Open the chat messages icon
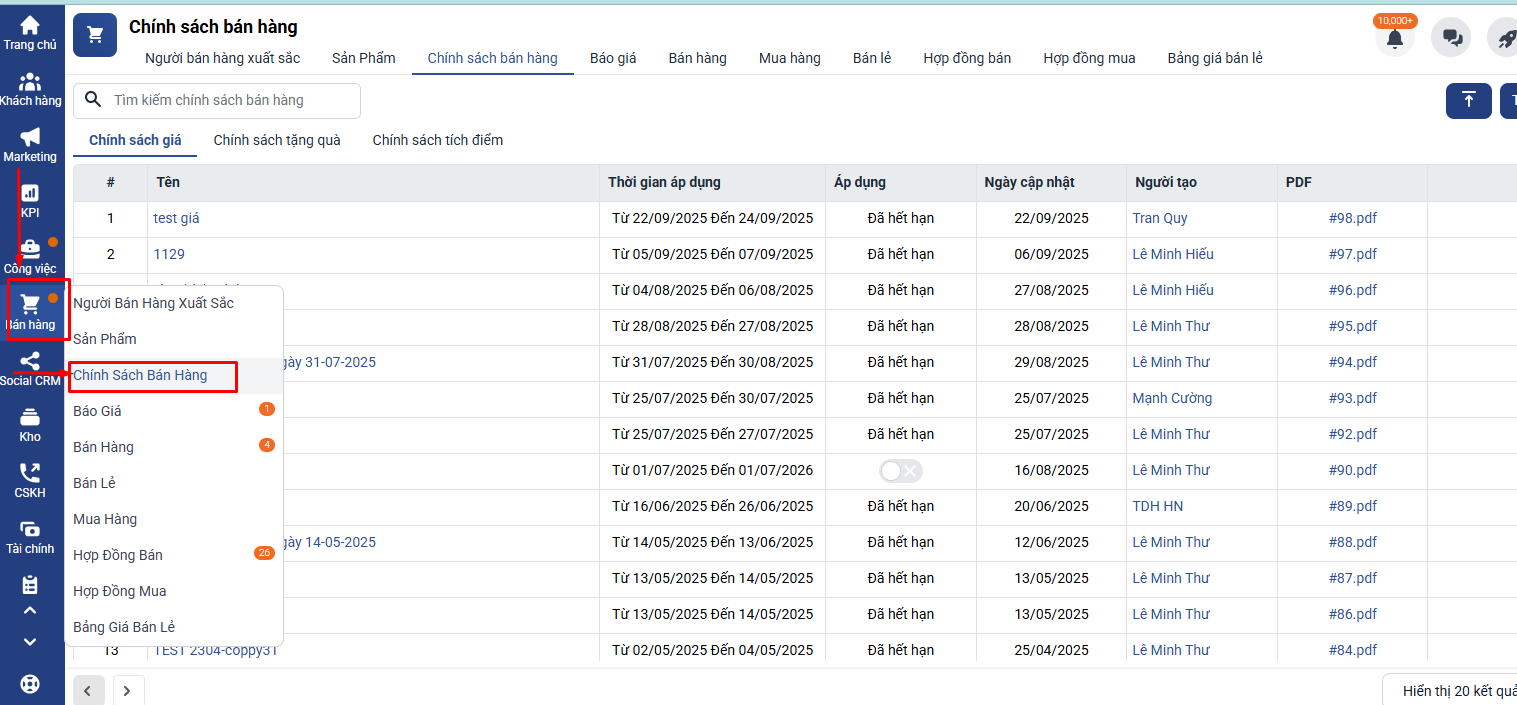The image size is (1517, 705). pos(1451,39)
